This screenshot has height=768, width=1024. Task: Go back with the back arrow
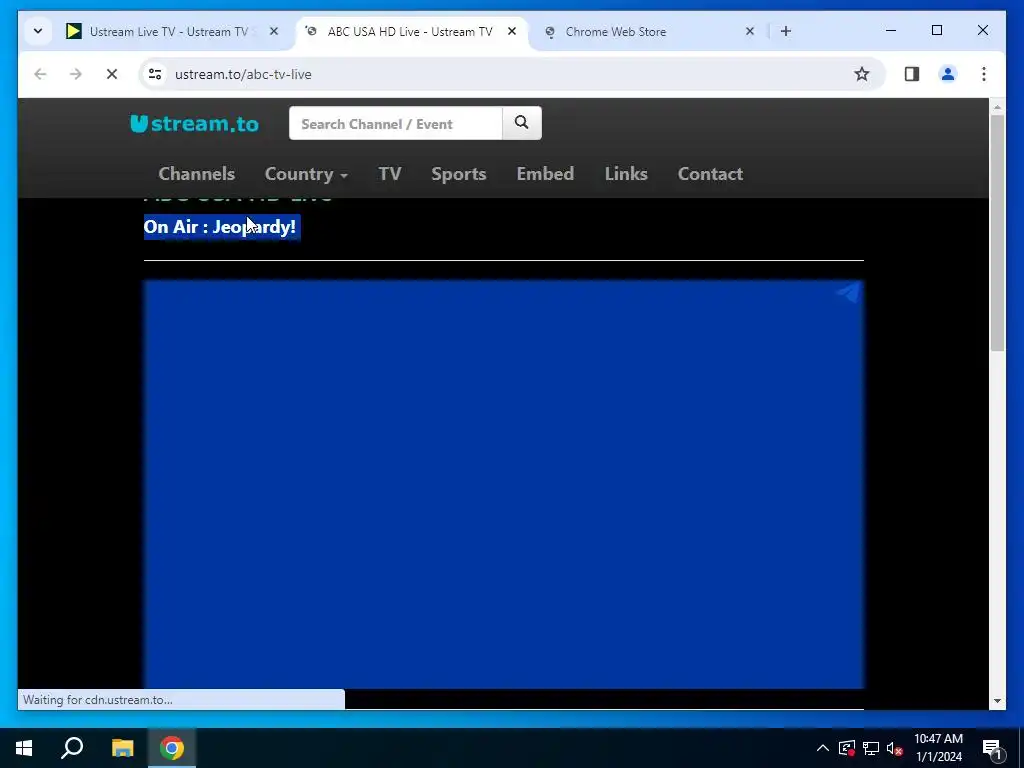click(x=40, y=74)
